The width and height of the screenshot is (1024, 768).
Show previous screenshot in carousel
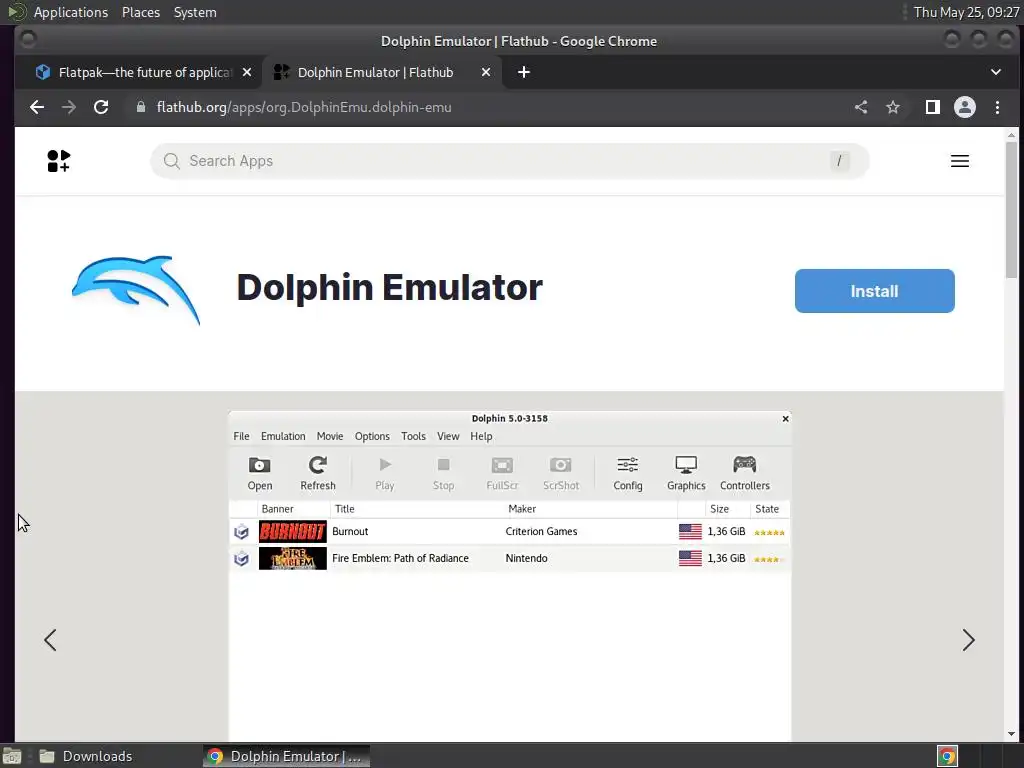pos(50,640)
